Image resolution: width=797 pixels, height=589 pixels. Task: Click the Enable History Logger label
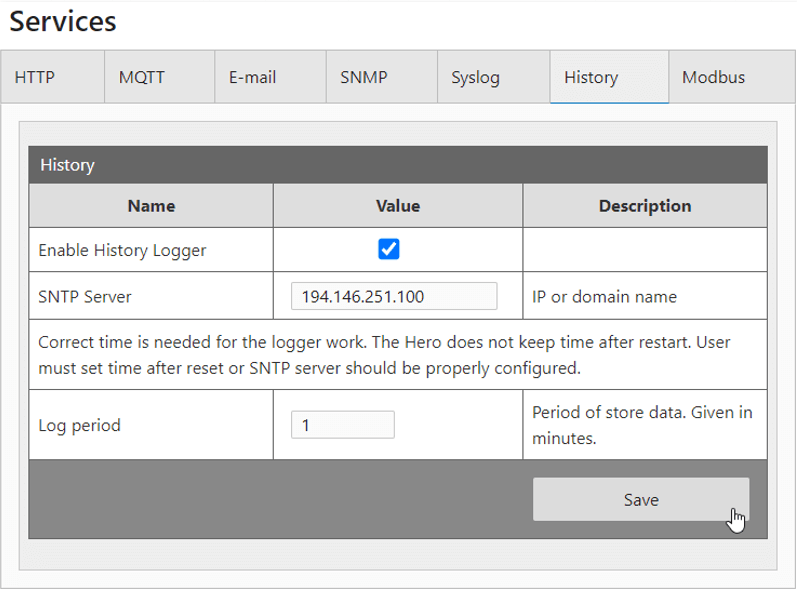tap(122, 250)
